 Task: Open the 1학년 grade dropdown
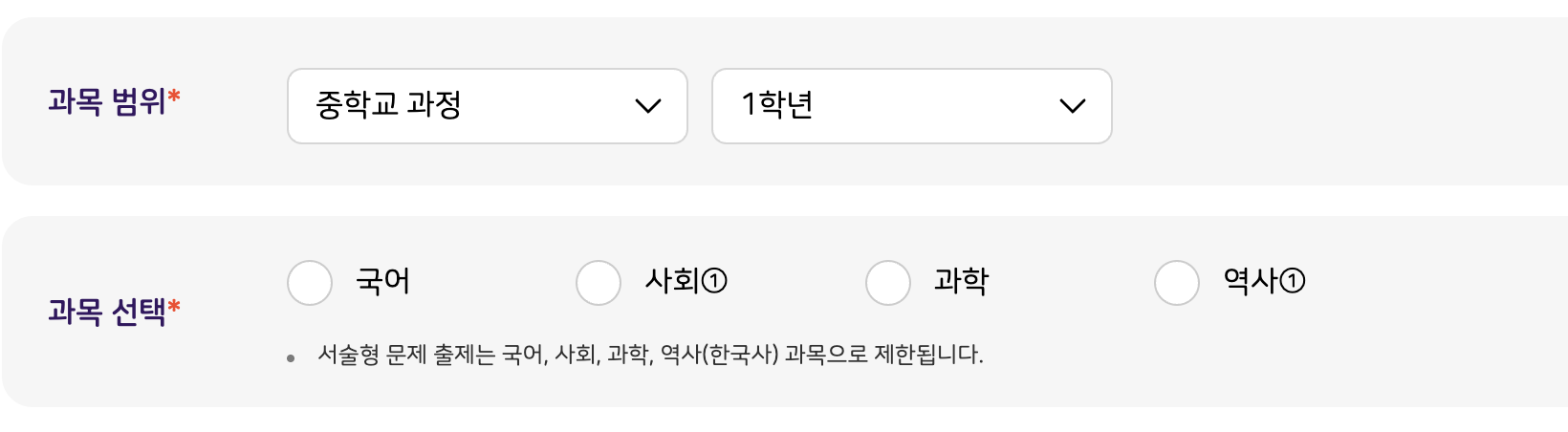[910, 106]
